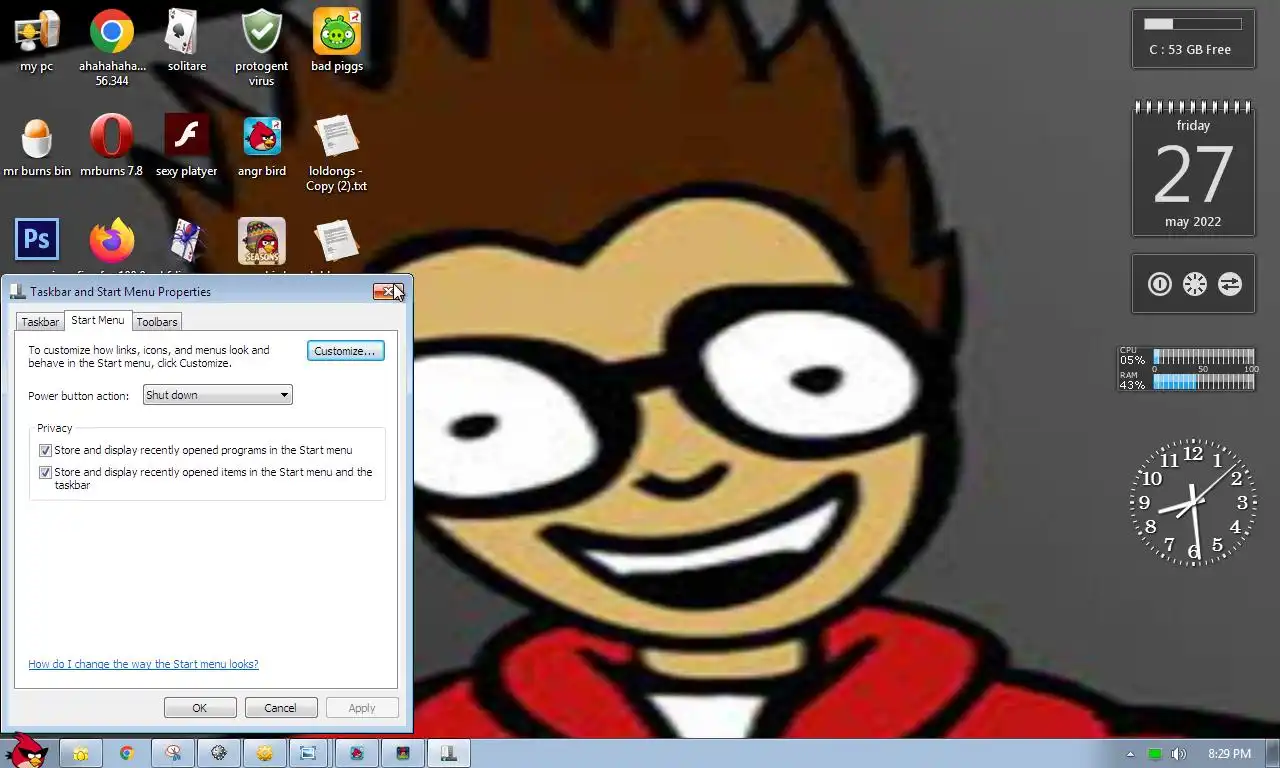The image size is (1280, 768).
Task: Select the Start Menu tab
Action: pyautogui.click(x=98, y=320)
